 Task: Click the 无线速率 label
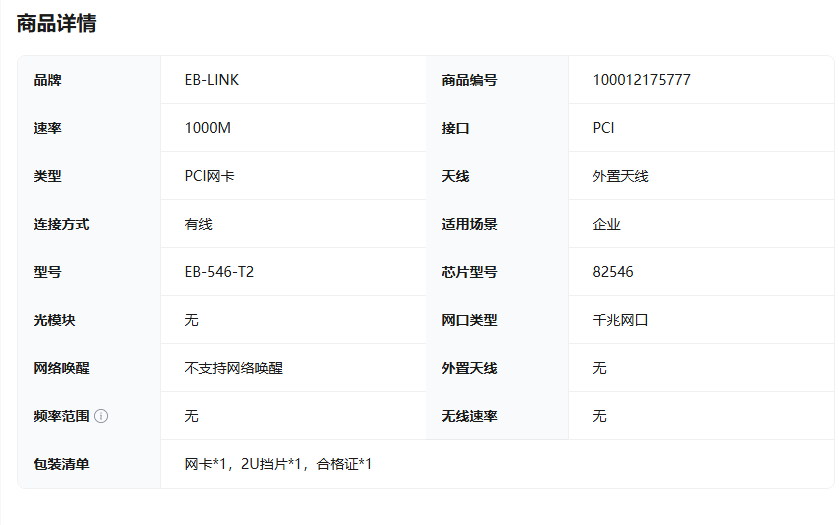[469, 416]
